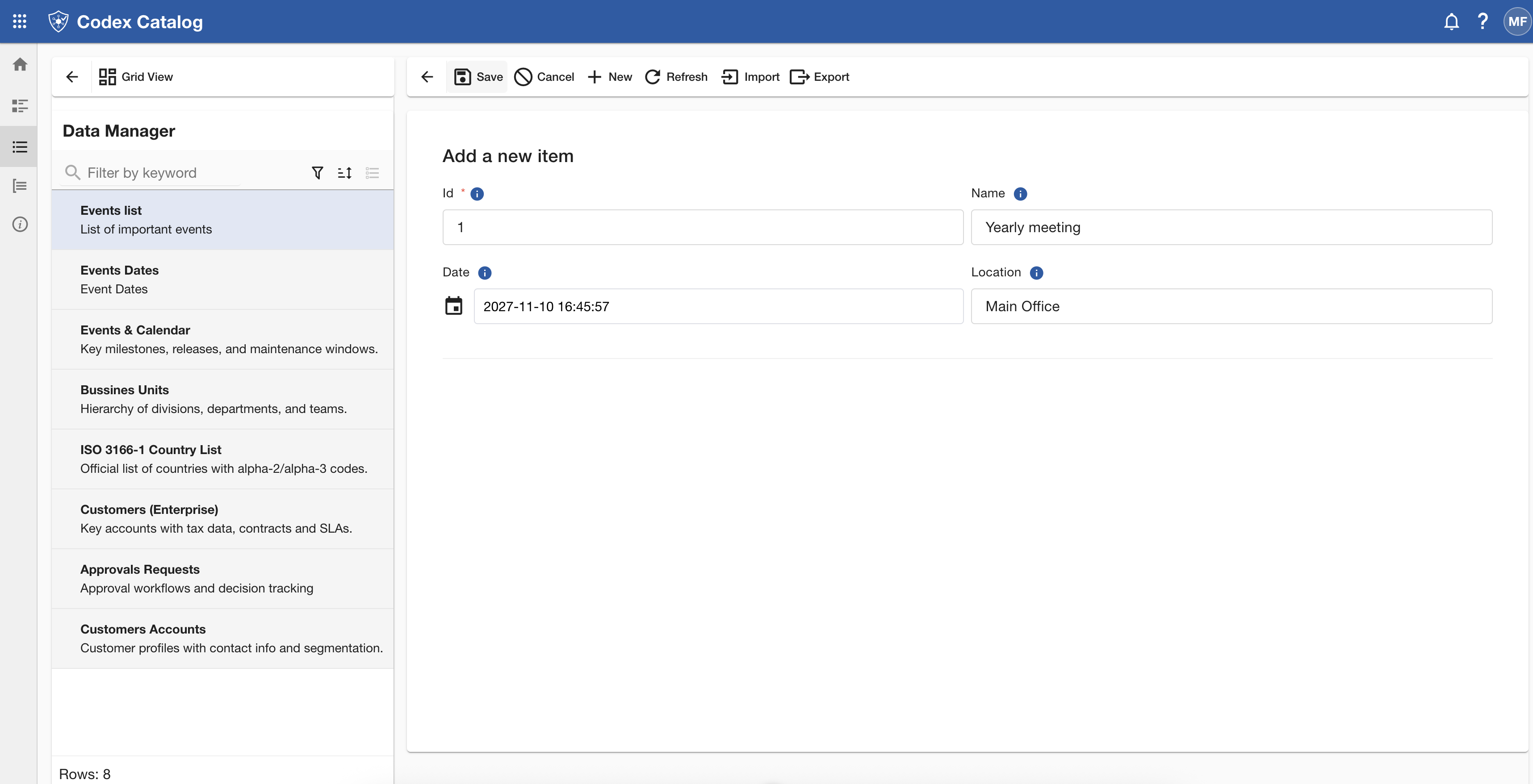Select the ISO 3166-1 Country List entry
Viewport: 1533px width, 784px height.
[x=222, y=459]
